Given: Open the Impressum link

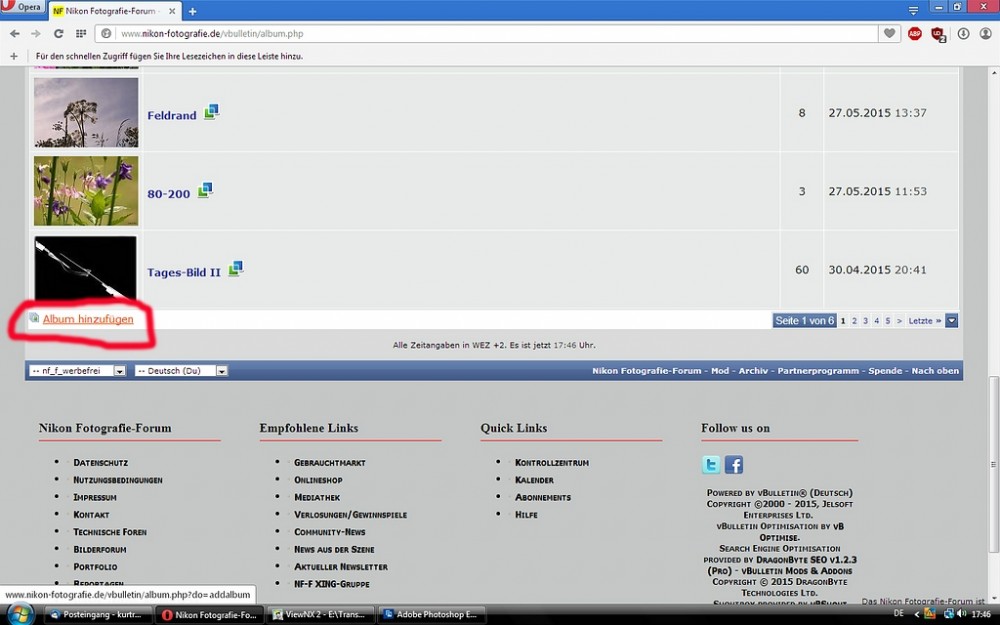Looking at the screenshot, I should coord(94,497).
